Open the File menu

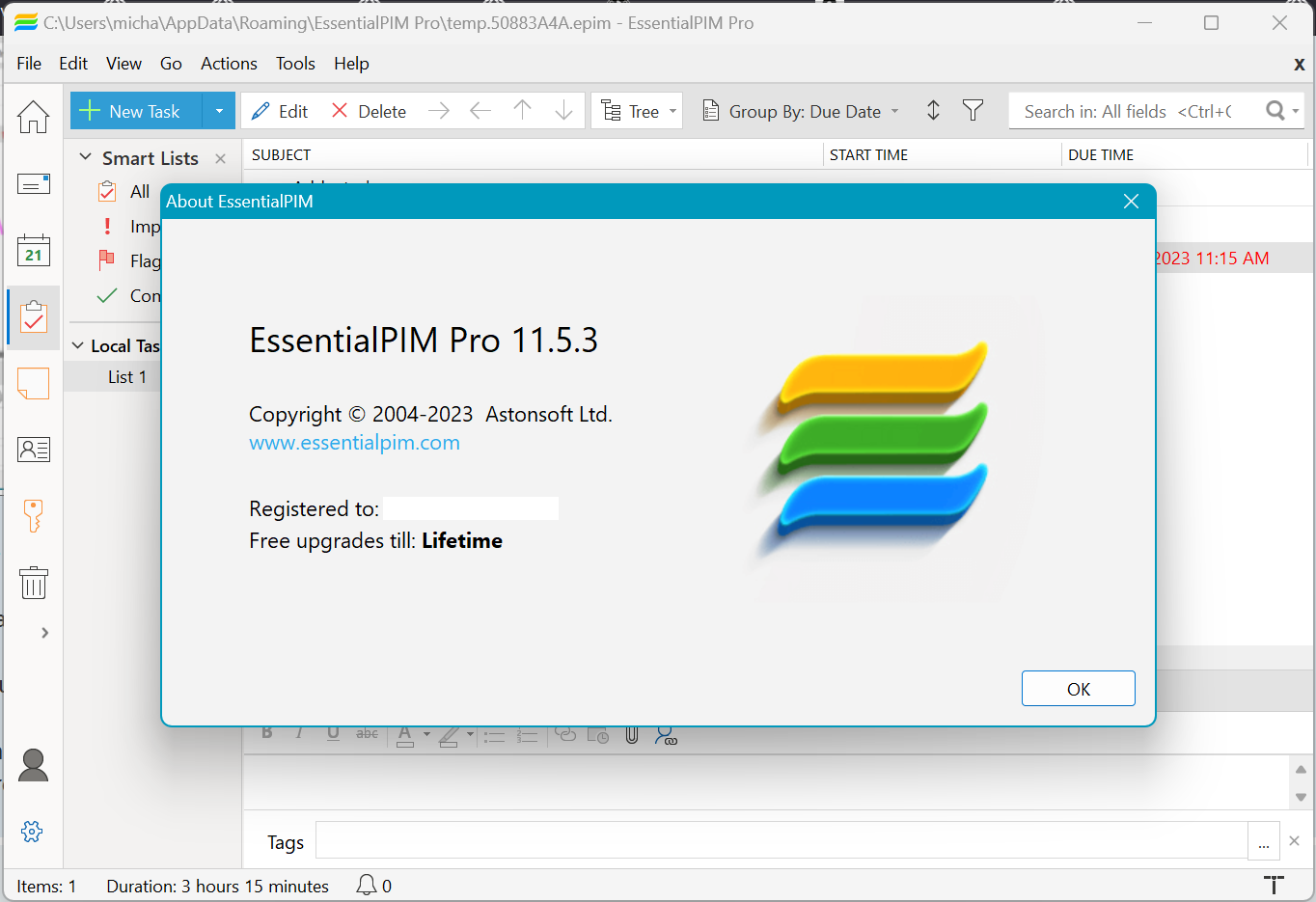[x=29, y=64]
